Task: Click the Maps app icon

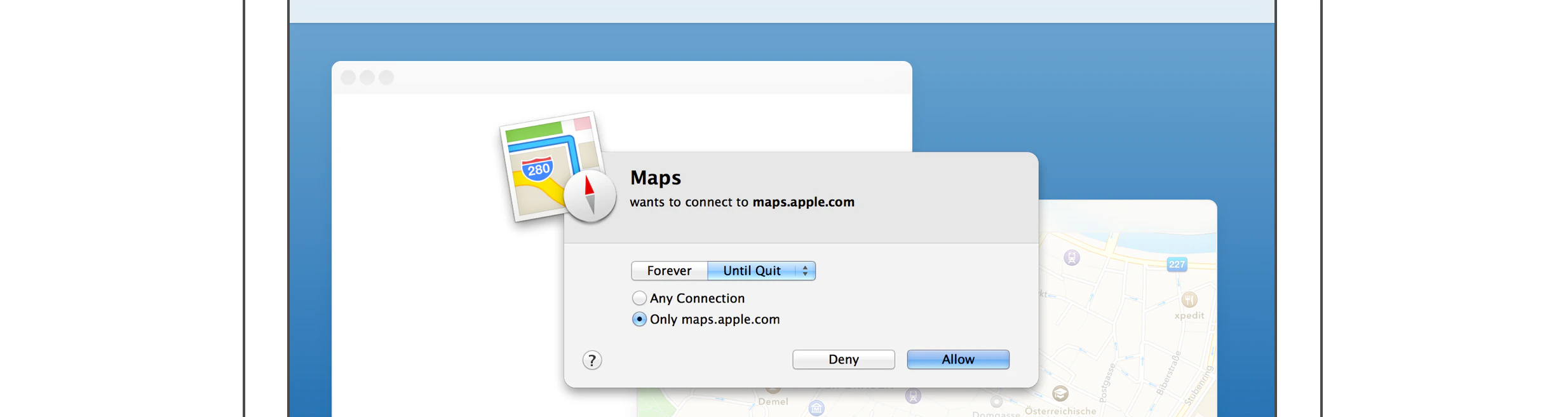Action: point(558,168)
